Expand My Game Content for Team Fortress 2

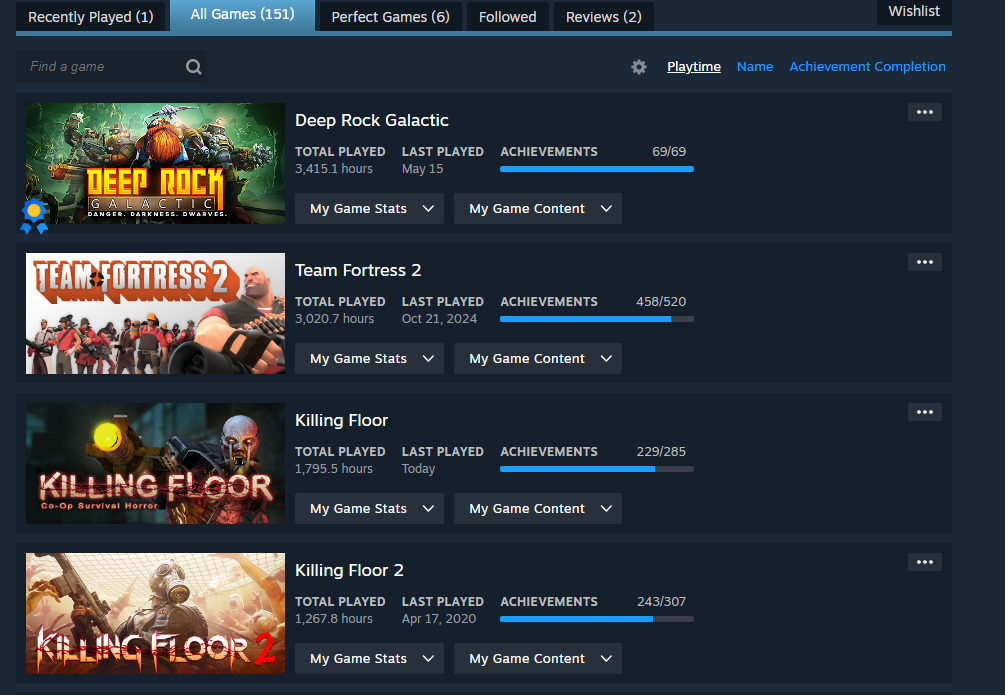tap(538, 358)
